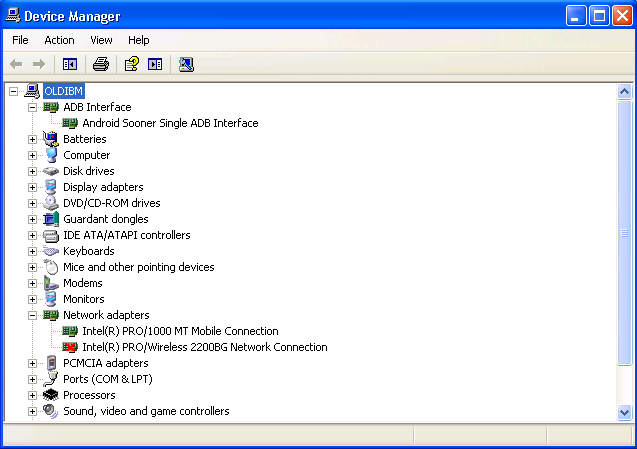Select Intel(R) PRO/Wireless 2200BG Network Connection text
This screenshot has height=449, width=637.
(205, 347)
